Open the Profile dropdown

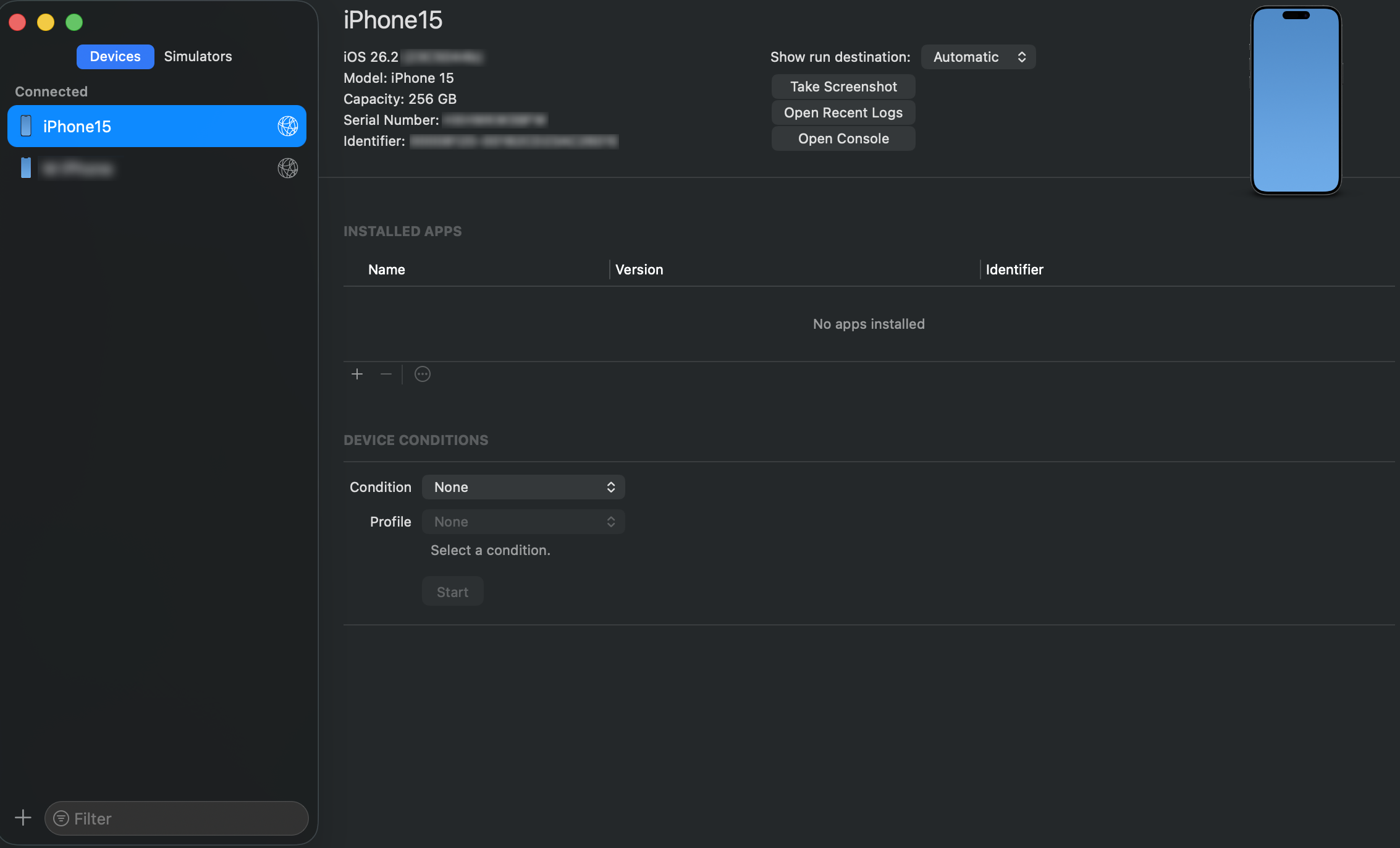pos(523,521)
